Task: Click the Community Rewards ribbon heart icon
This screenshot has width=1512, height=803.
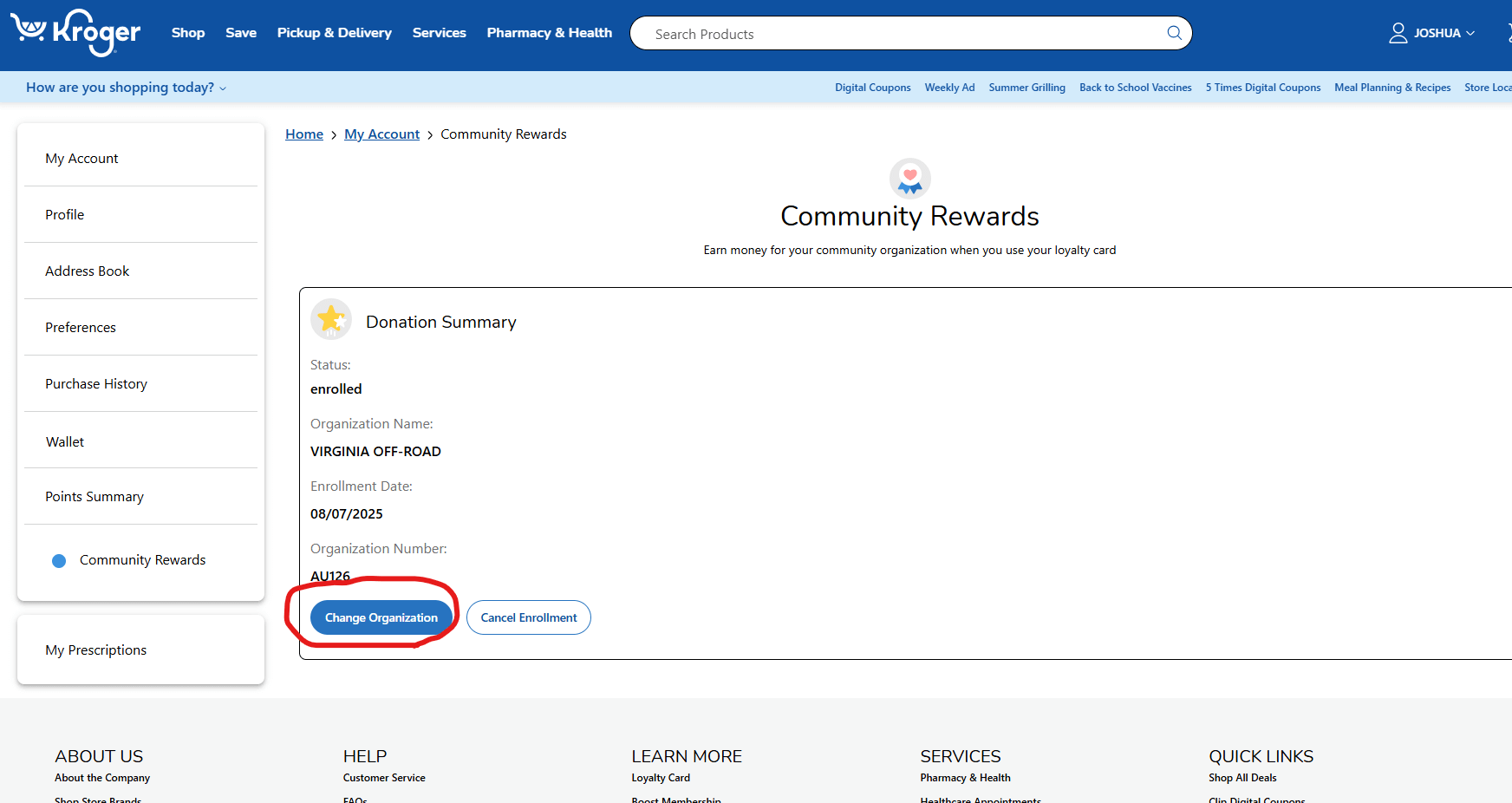Action: 909,179
